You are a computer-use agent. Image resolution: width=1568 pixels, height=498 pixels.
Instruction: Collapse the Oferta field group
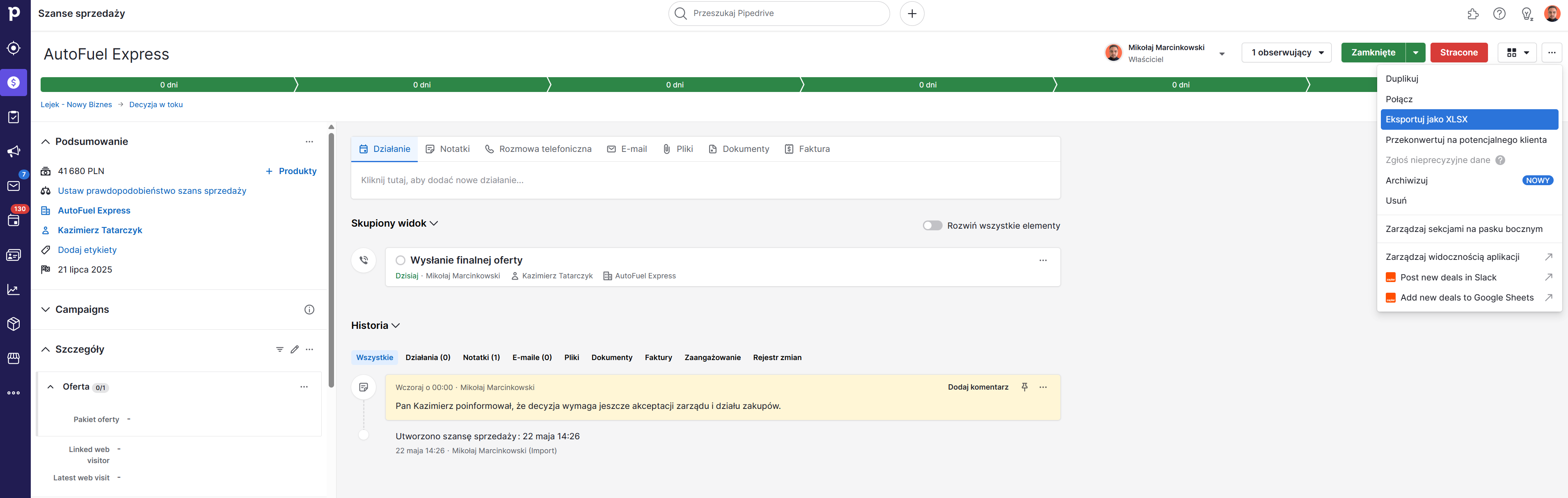[50, 387]
